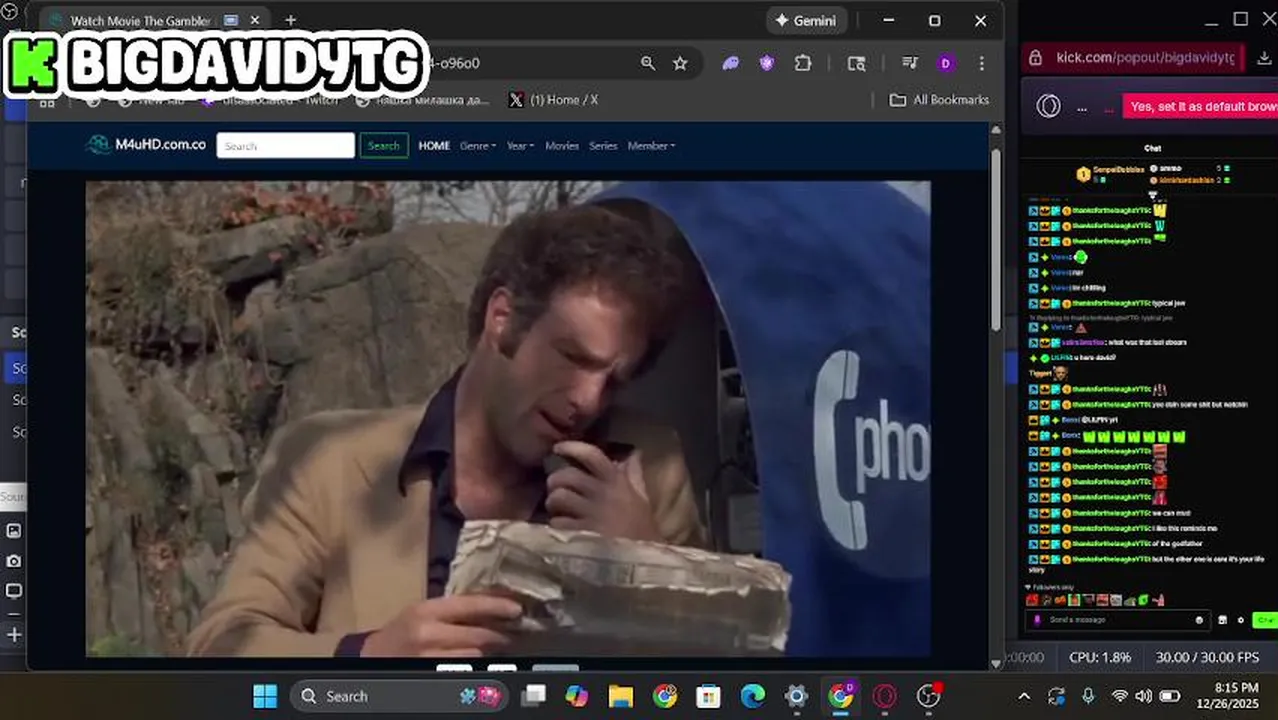This screenshot has height=720, width=1278.
Task: Click the movie video player
Action: click(508, 418)
